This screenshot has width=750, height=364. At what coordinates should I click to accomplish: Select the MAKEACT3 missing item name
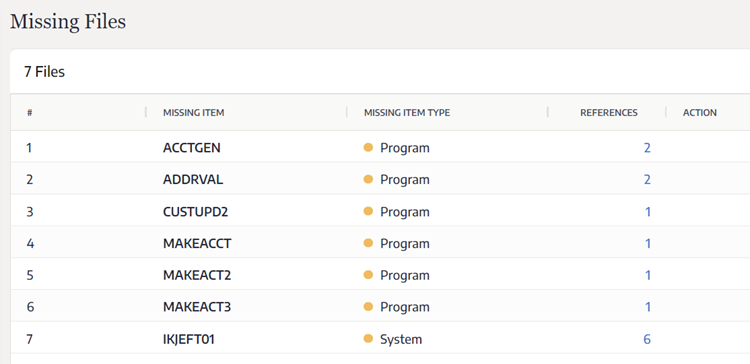tap(197, 307)
